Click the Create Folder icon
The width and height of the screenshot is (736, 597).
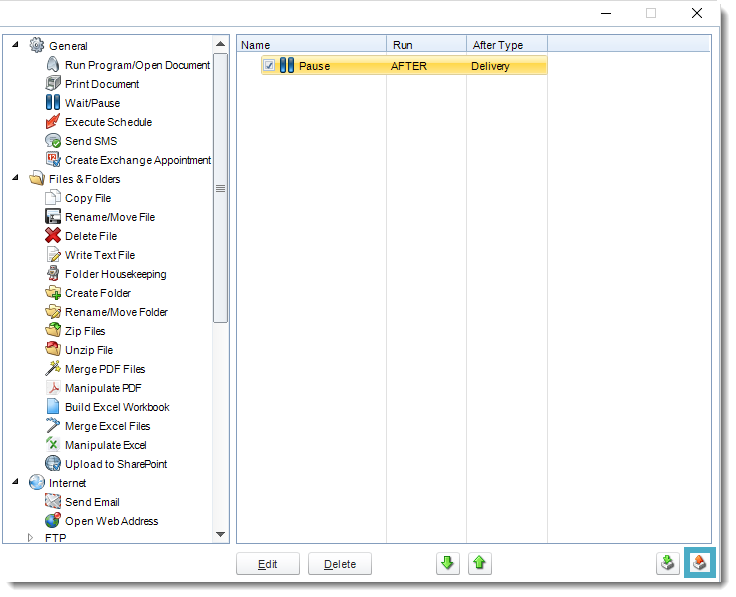click(x=53, y=292)
